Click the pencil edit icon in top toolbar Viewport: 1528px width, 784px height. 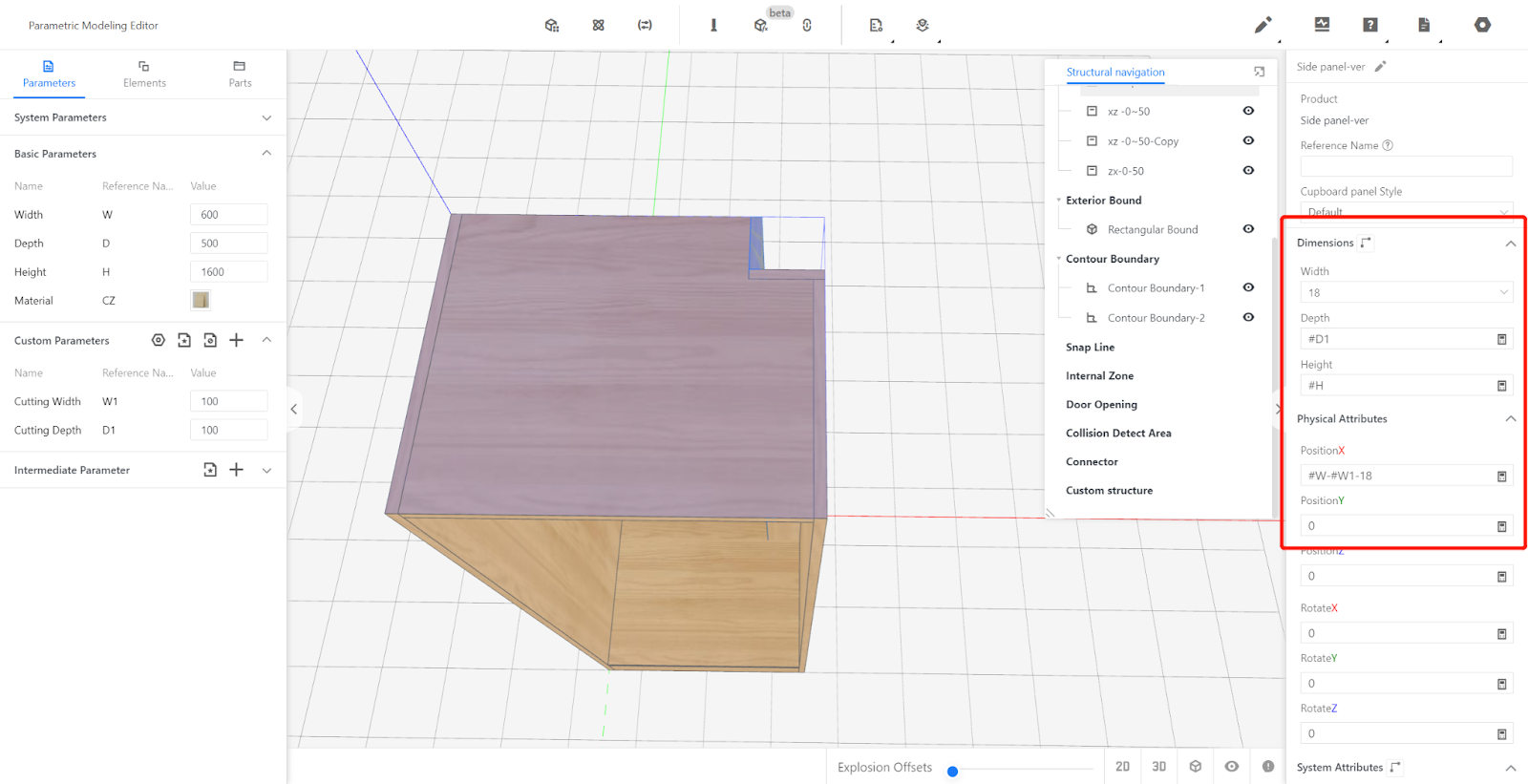(x=1263, y=25)
